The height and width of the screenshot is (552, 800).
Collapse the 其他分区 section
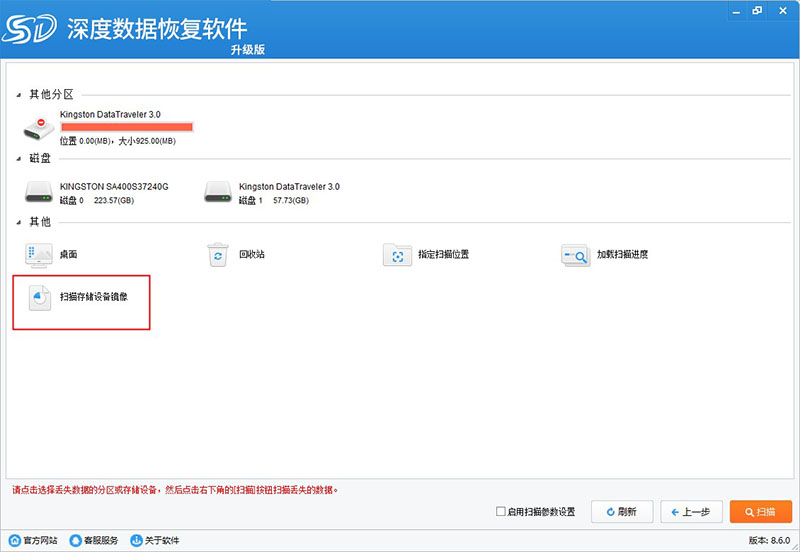coord(19,95)
